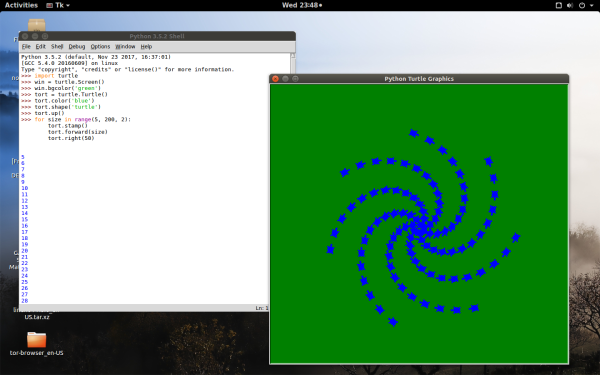
Task: Expand the Tk application menu dropdown
Action: point(58,5)
